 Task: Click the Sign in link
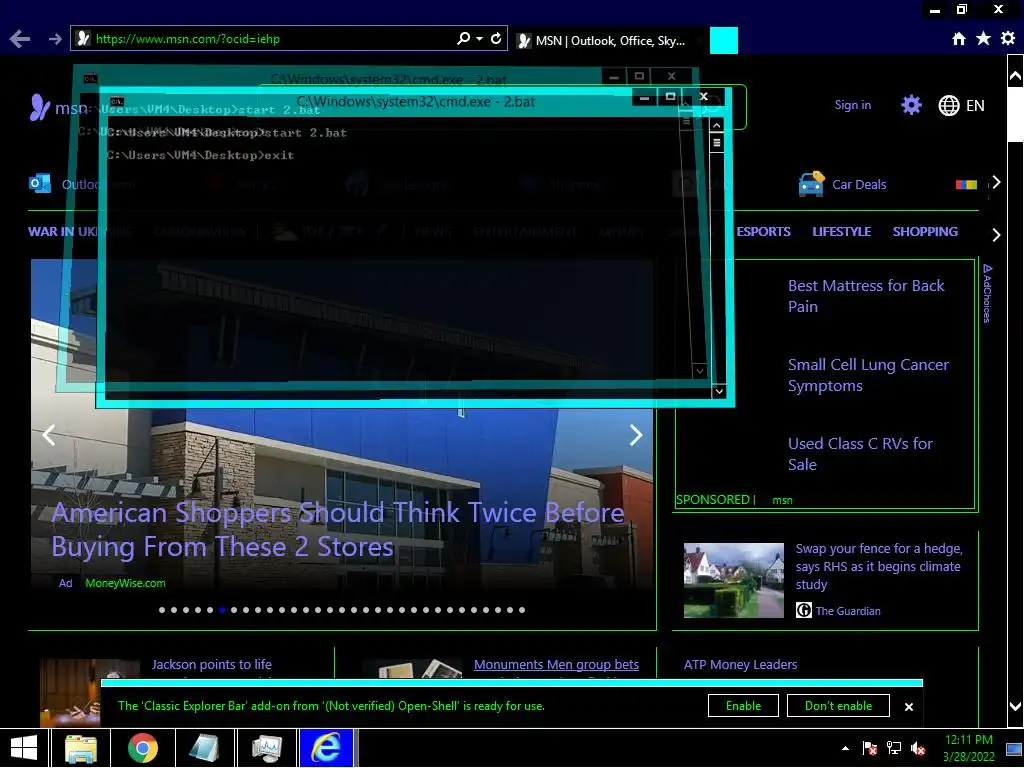pos(852,105)
